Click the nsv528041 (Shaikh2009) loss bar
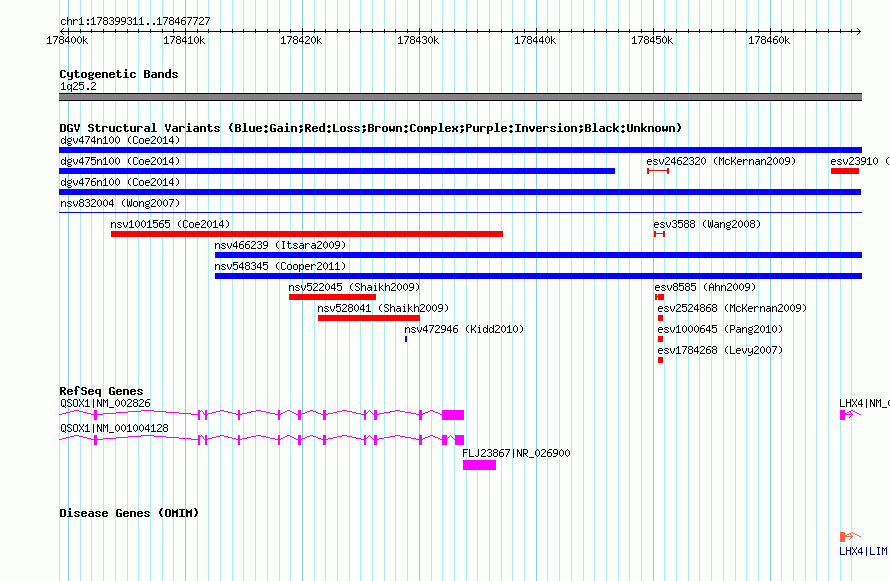 369,318
